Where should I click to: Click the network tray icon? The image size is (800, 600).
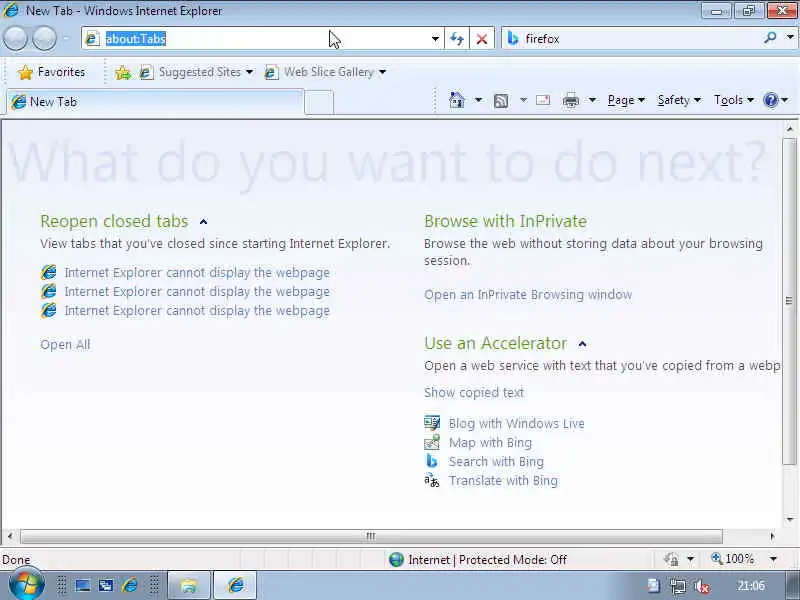click(678, 586)
